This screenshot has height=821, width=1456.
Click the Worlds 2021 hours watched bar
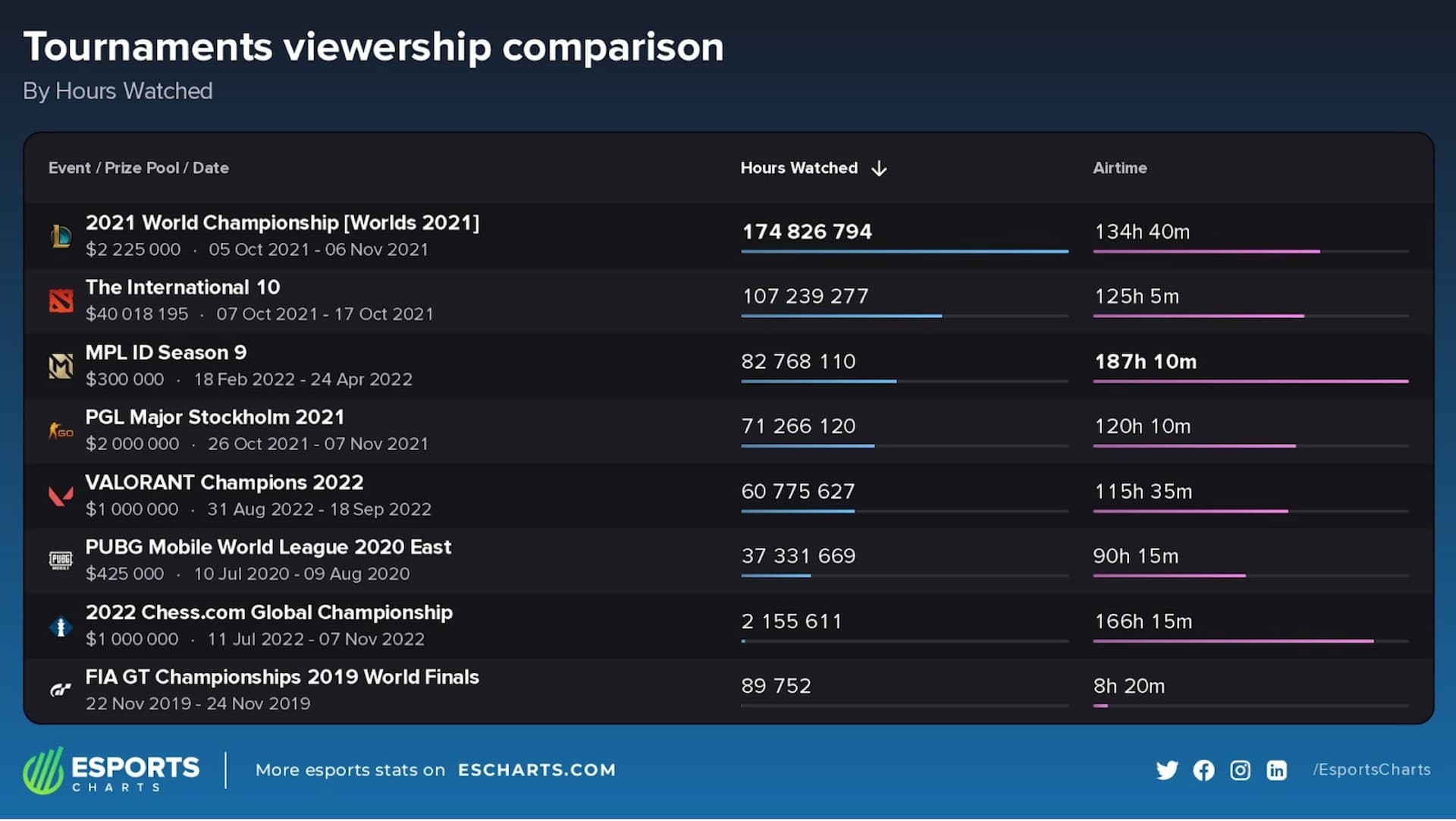point(905,251)
